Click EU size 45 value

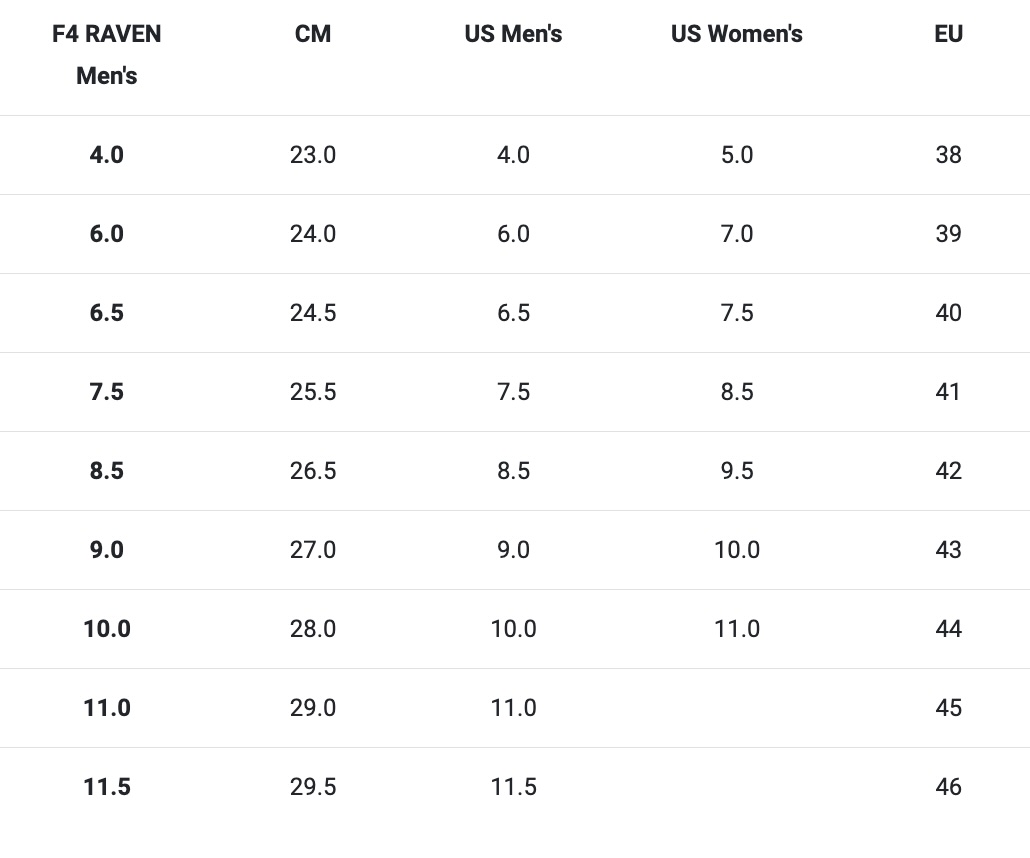point(948,708)
